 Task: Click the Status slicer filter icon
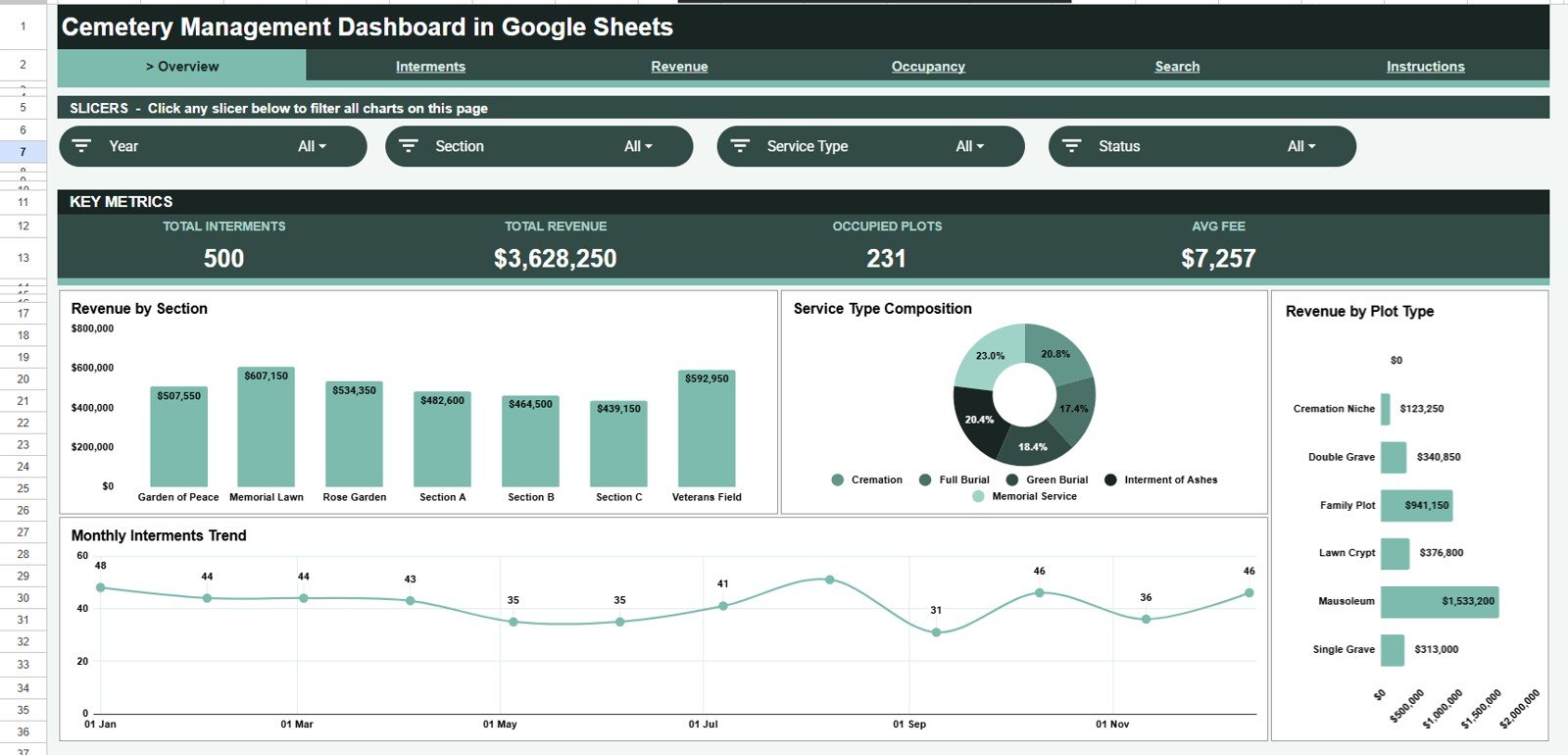(x=1072, y=146)
